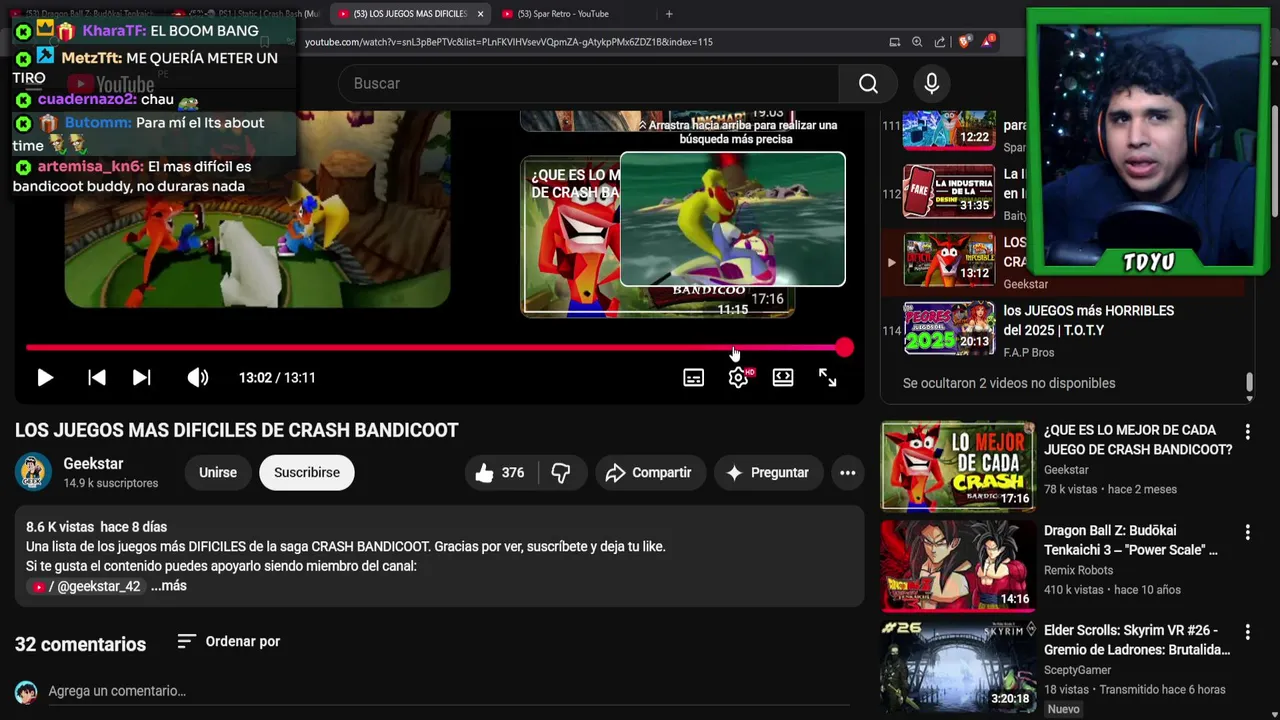Viewport: 1280px width, 720px height.
Task: Click the Unirse button
Action: click(x=218, y=473)
